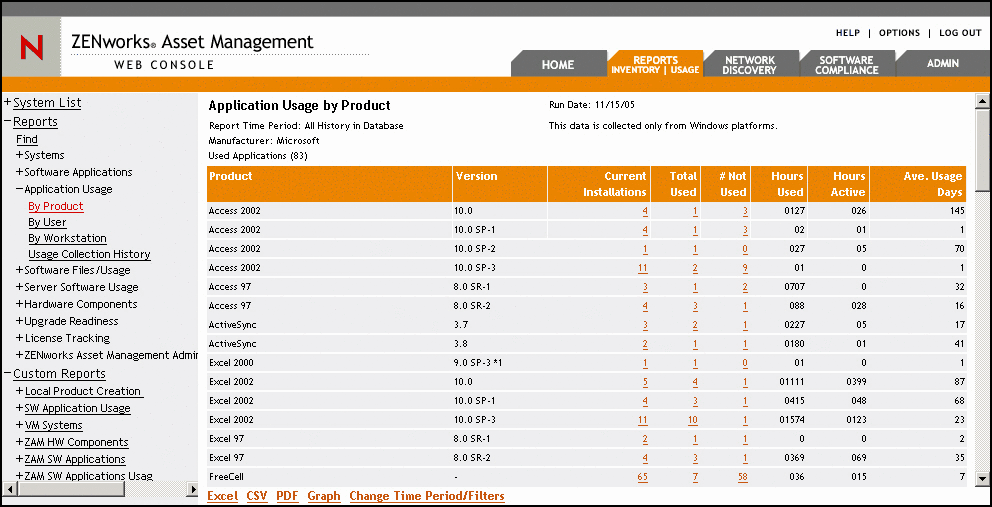Click the sidebar scroll right arrow

click(x=192, y=489)
